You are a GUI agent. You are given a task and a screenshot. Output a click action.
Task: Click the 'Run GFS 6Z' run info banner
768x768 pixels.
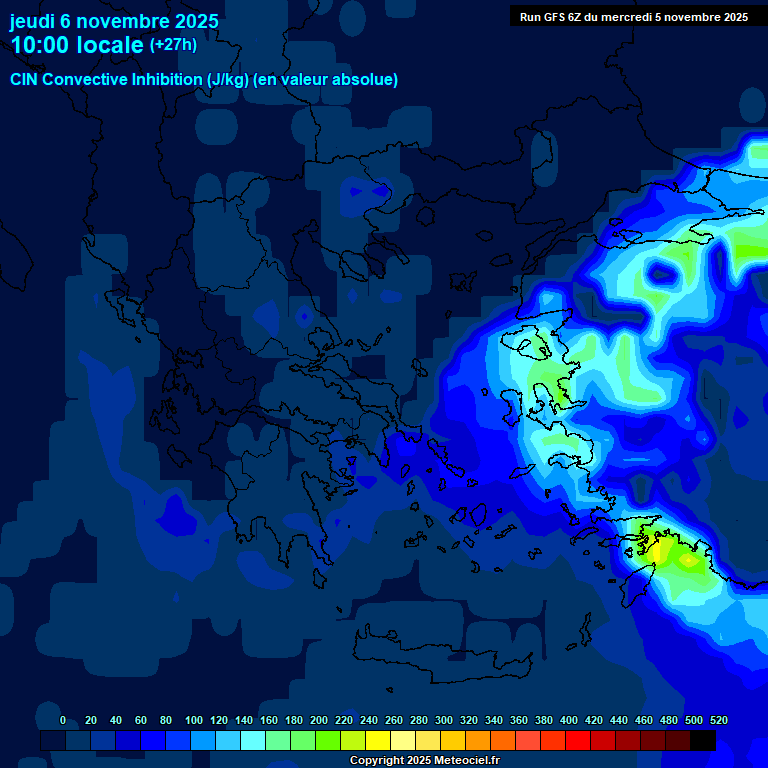(633, 17)
